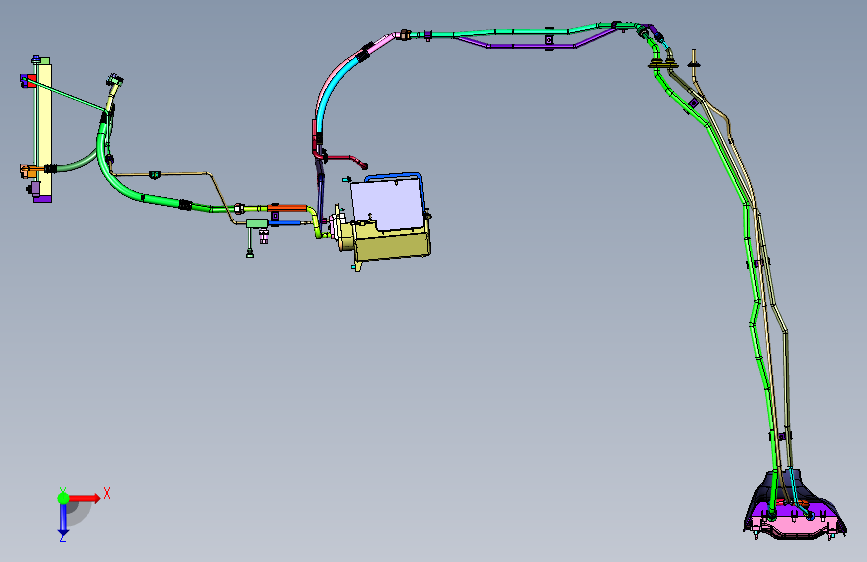This screenshot has width=867, height=562.
Task: Select the purple tube along the top
Action: 531,46
